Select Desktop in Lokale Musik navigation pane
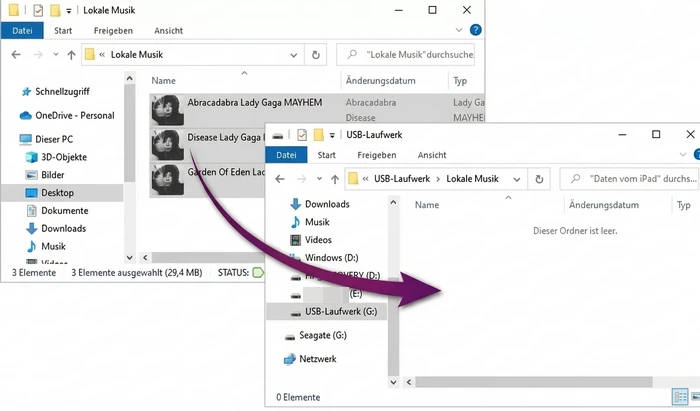Viewport: 700px width, 411px height. [62, 193]
